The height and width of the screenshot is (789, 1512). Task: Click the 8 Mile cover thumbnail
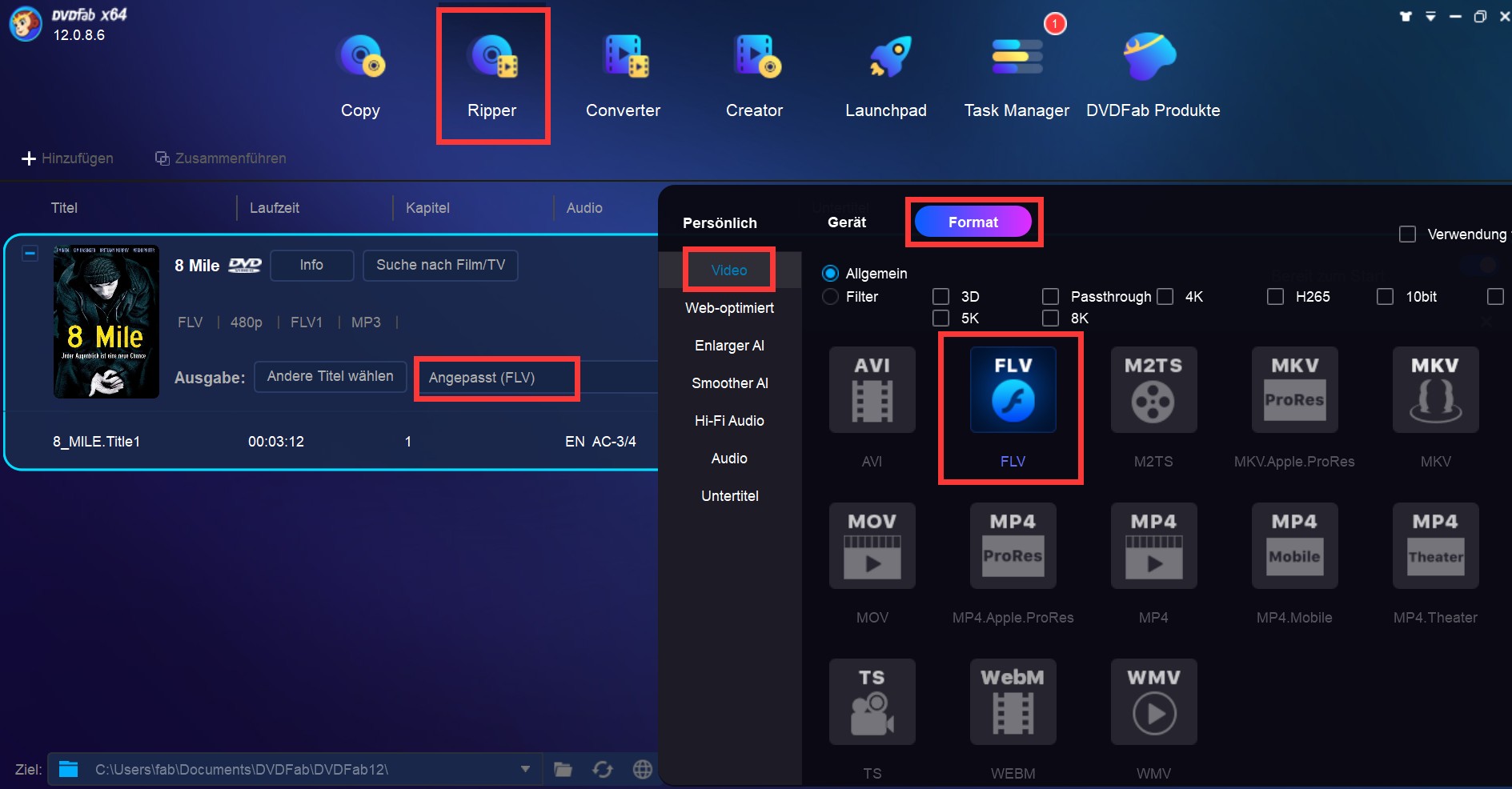point(106,322)
